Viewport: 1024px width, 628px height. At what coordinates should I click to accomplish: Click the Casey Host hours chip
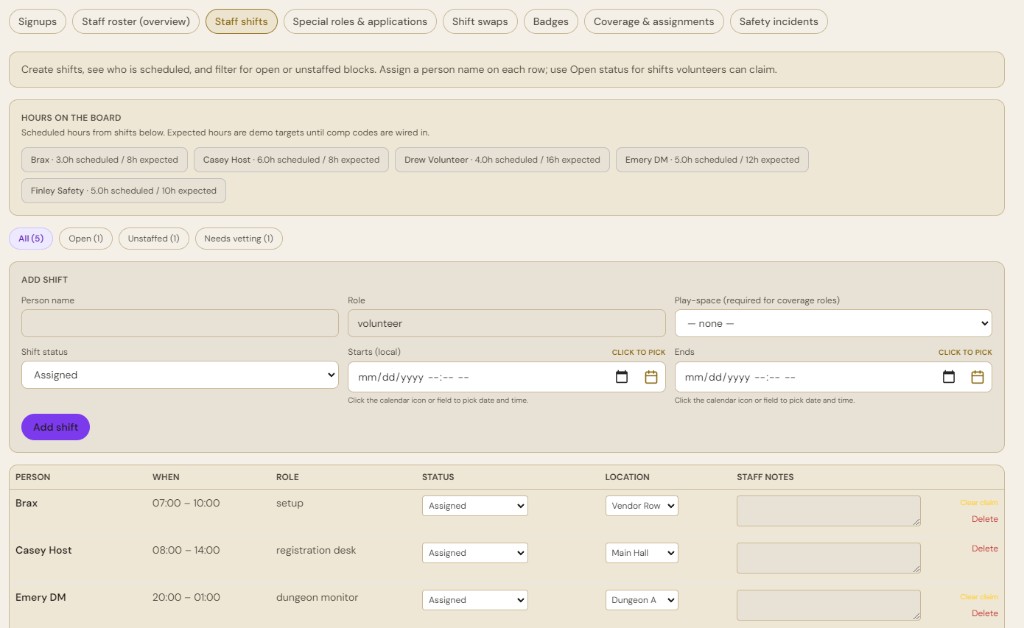(291, 159)
